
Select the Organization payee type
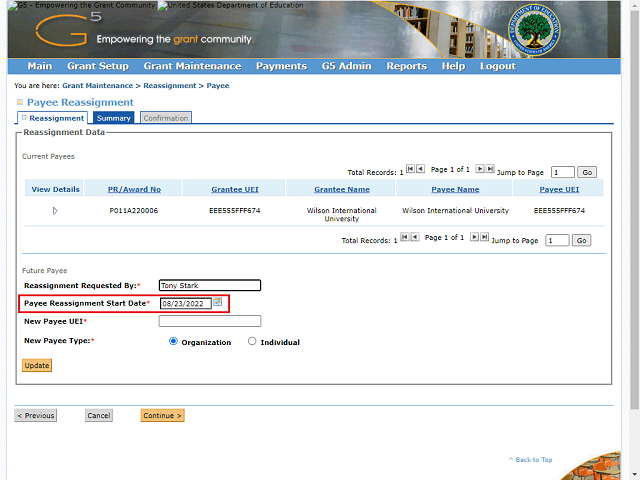(173, 341)
